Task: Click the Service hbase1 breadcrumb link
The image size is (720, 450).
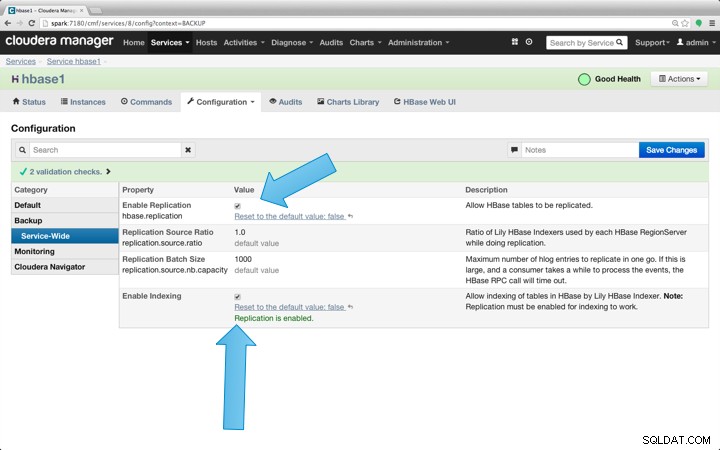Action: (x=73, y=61)
